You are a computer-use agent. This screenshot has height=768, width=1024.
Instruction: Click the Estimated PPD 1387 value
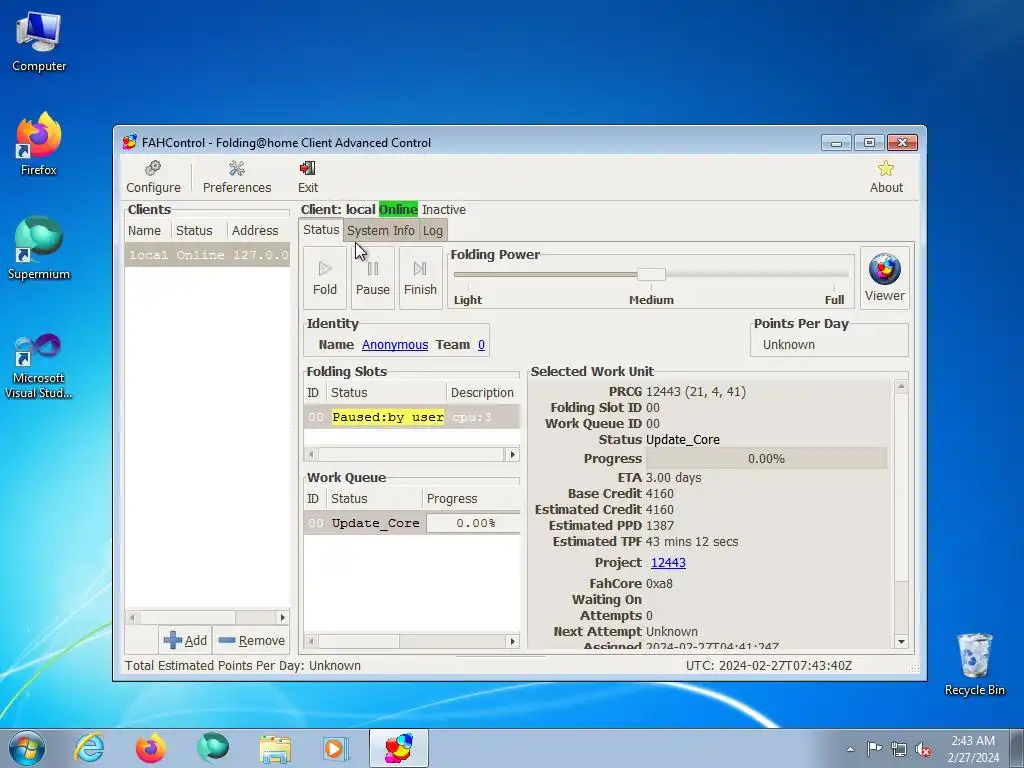pyautogui.click(x=660, y=526)
